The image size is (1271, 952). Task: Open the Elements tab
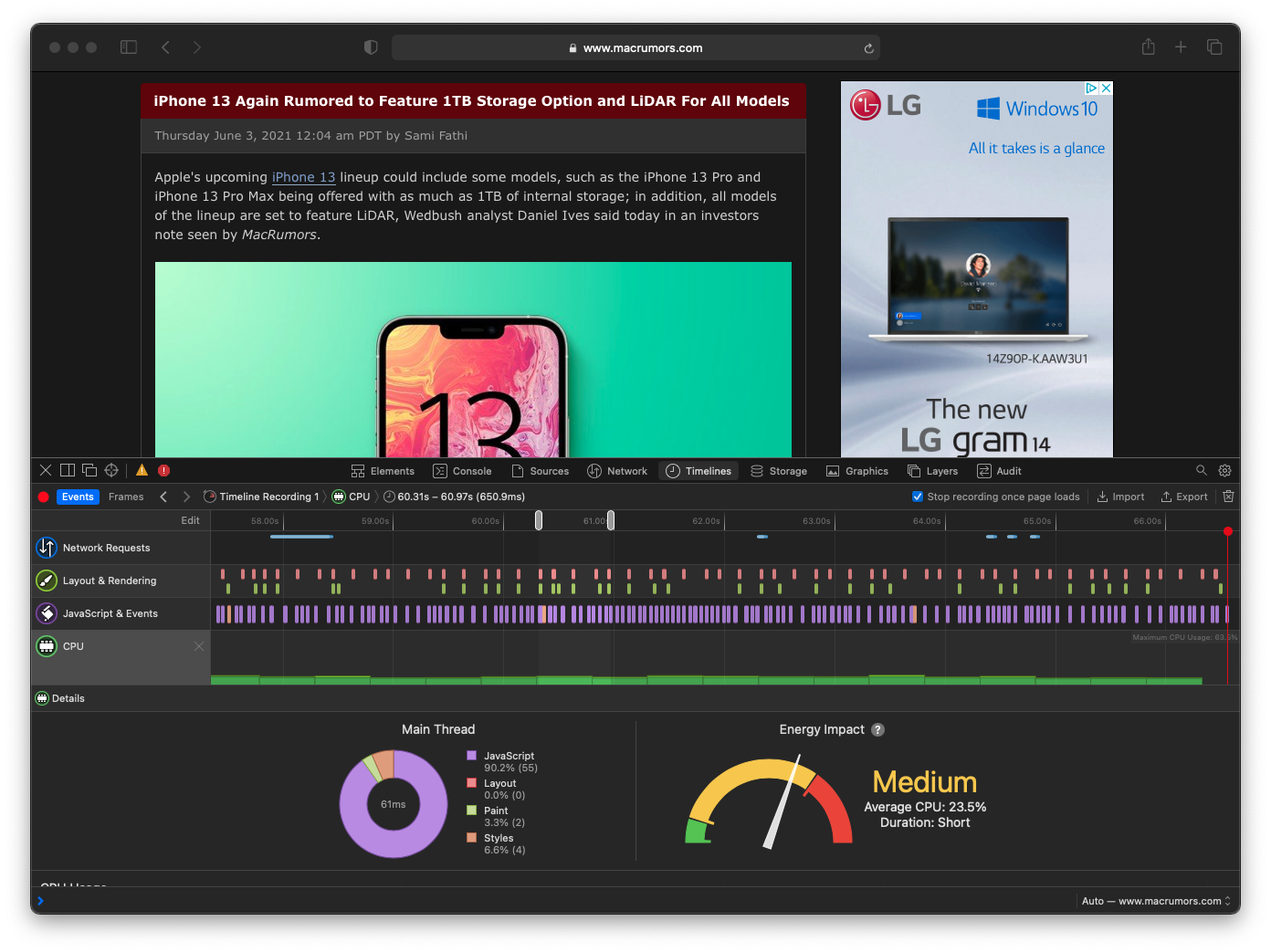click(x=383, y=471)
